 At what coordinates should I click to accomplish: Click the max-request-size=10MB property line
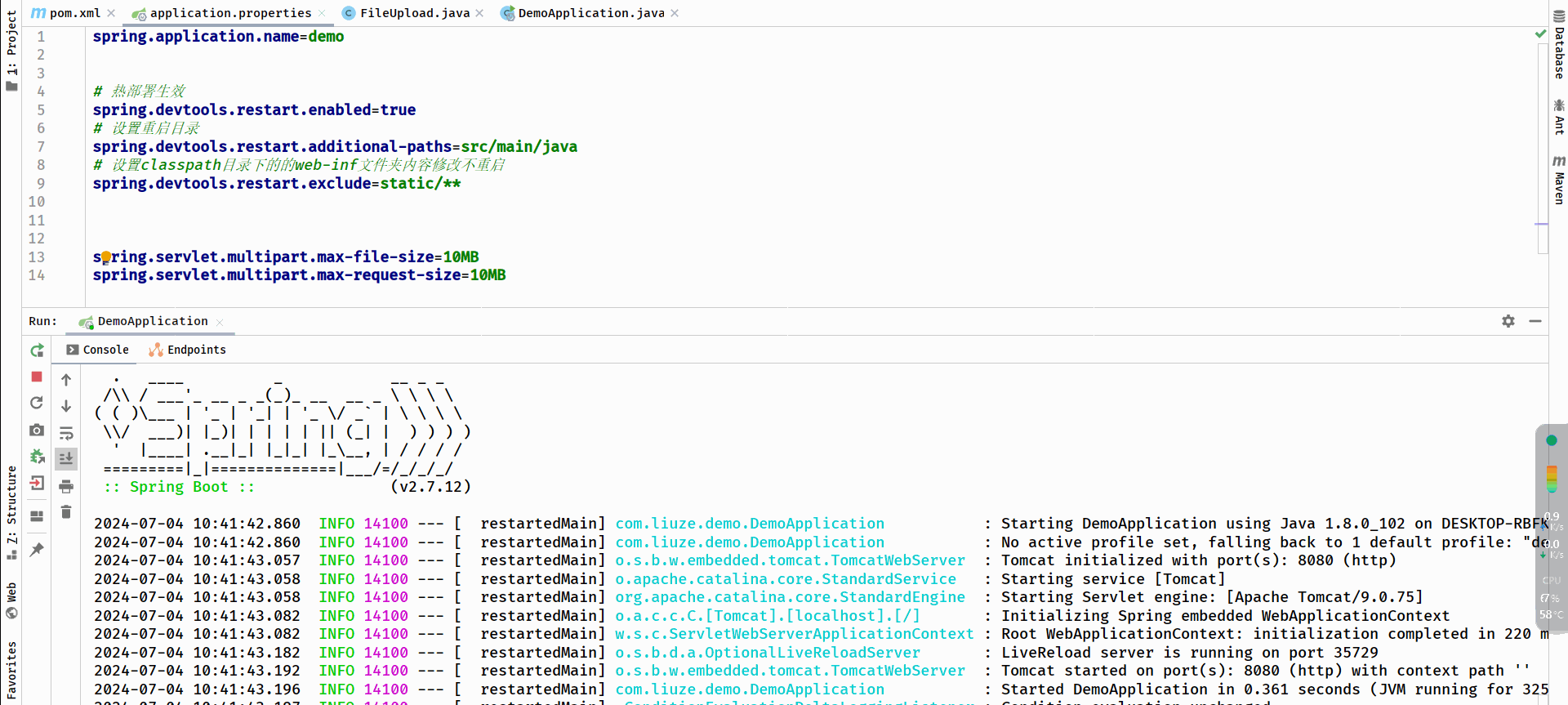tap(299, 275)
